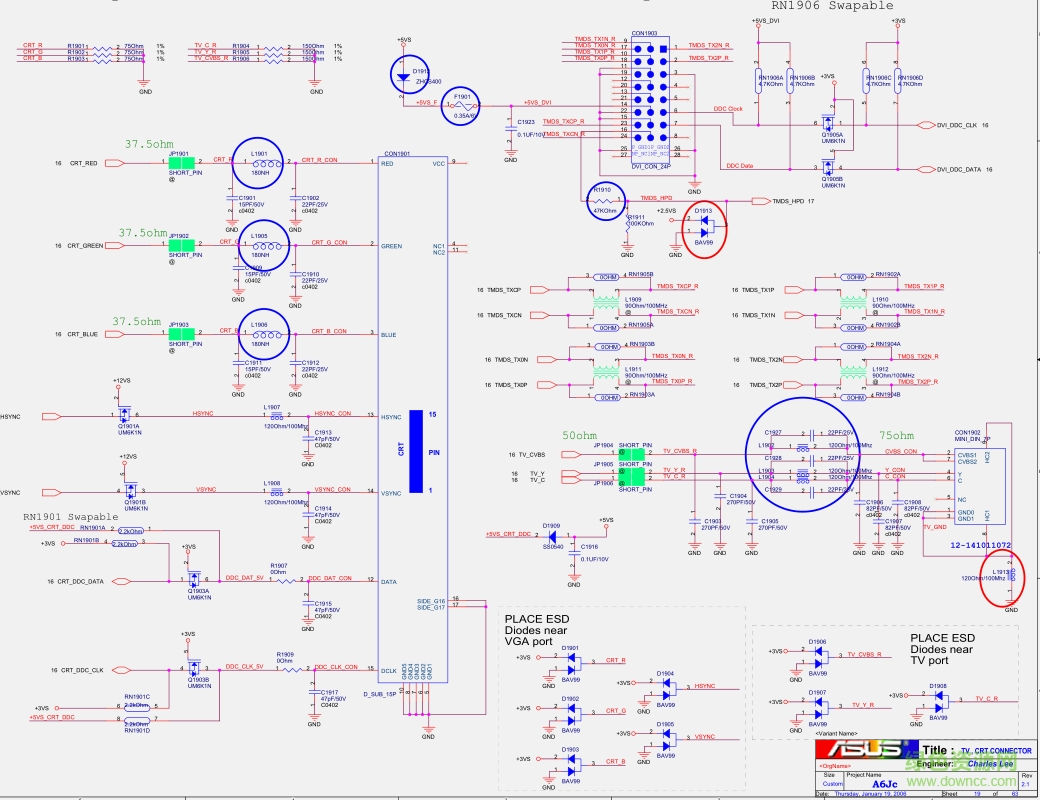Click the L1912 common-mode choke symbol
The width and height of the screenshot is (1040, 800).
point(853,372)
